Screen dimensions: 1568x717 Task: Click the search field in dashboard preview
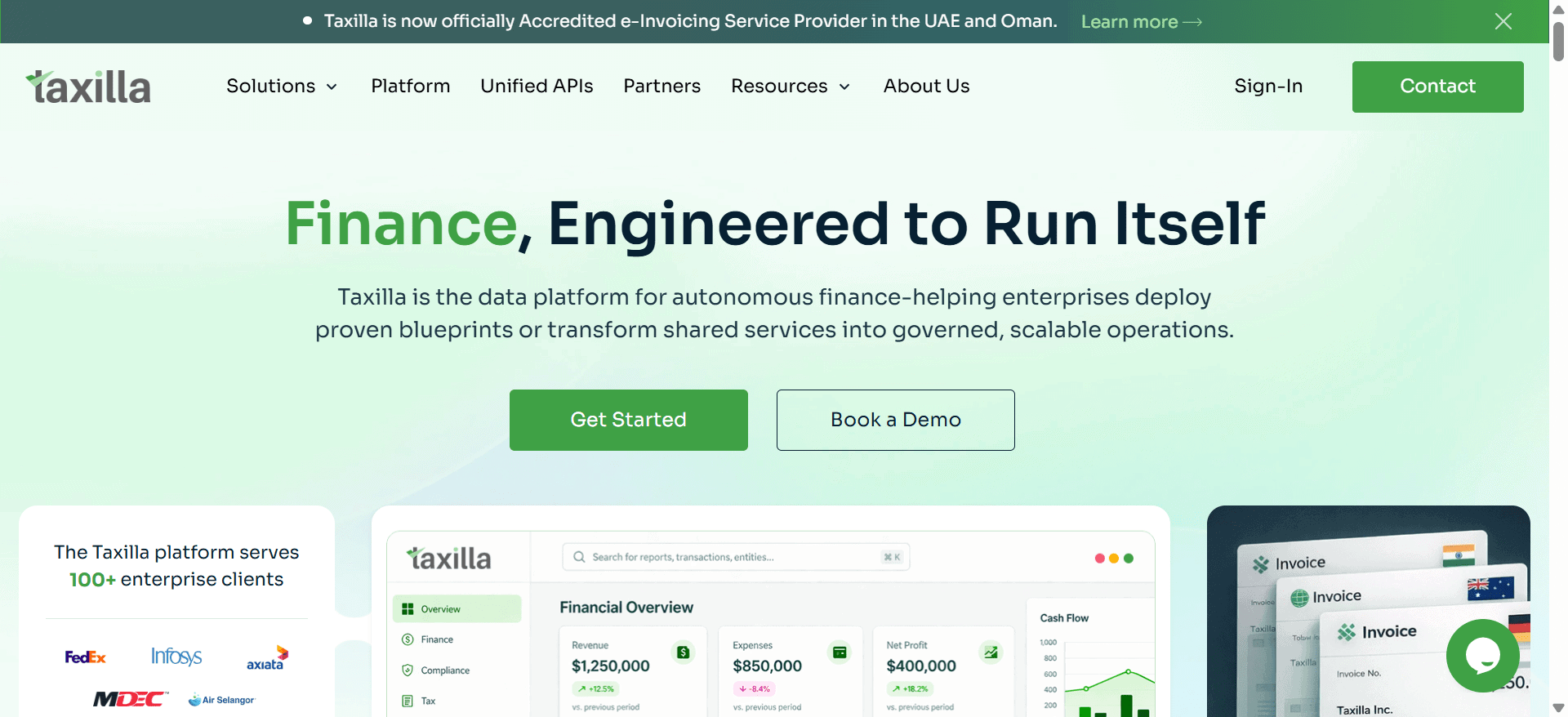pos(736,557)
